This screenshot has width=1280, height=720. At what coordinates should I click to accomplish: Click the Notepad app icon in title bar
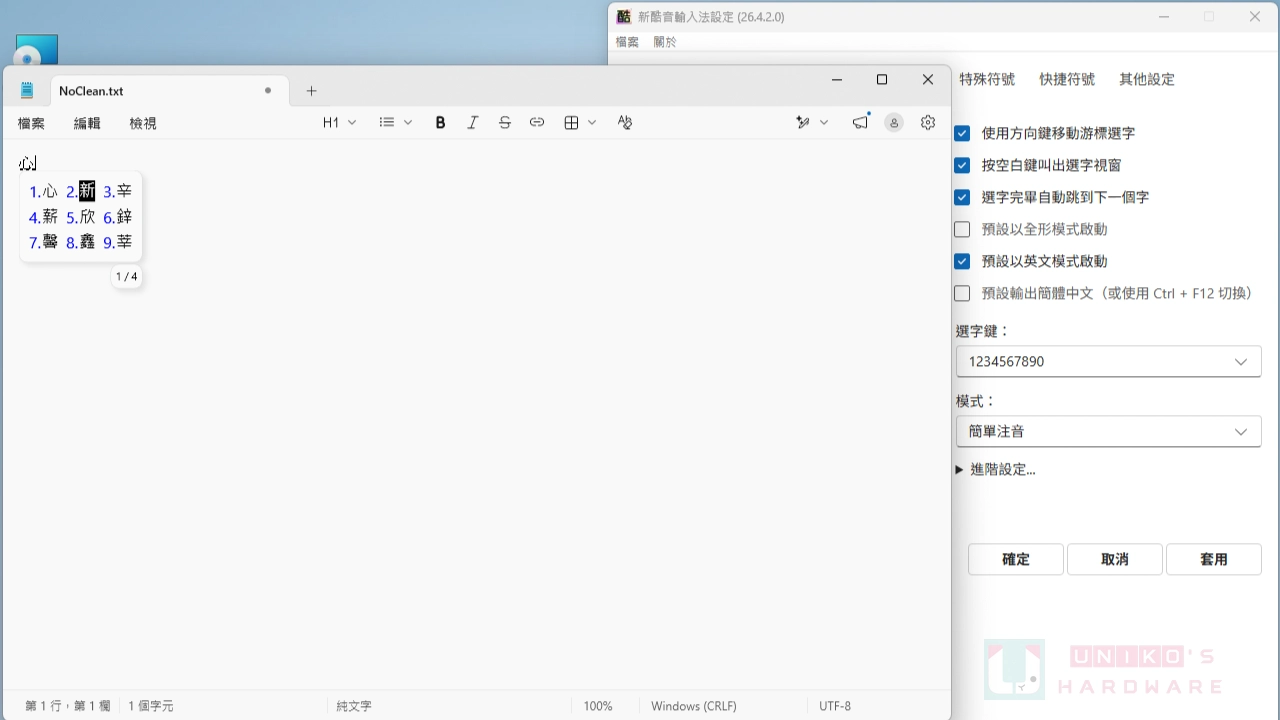pos(27,90)
